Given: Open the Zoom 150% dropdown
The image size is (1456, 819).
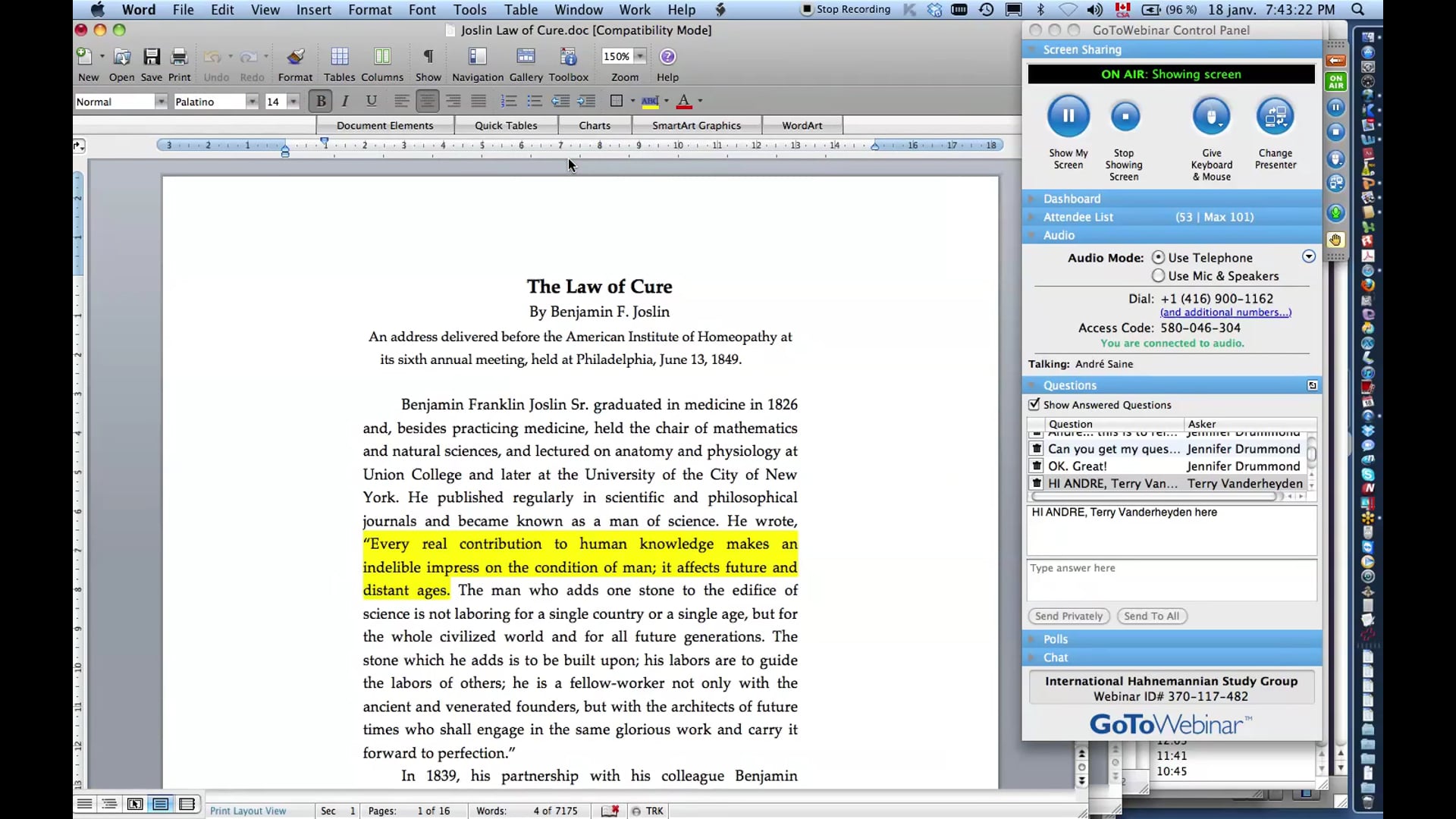Looking at the screenshot, I should coord(640,56).
